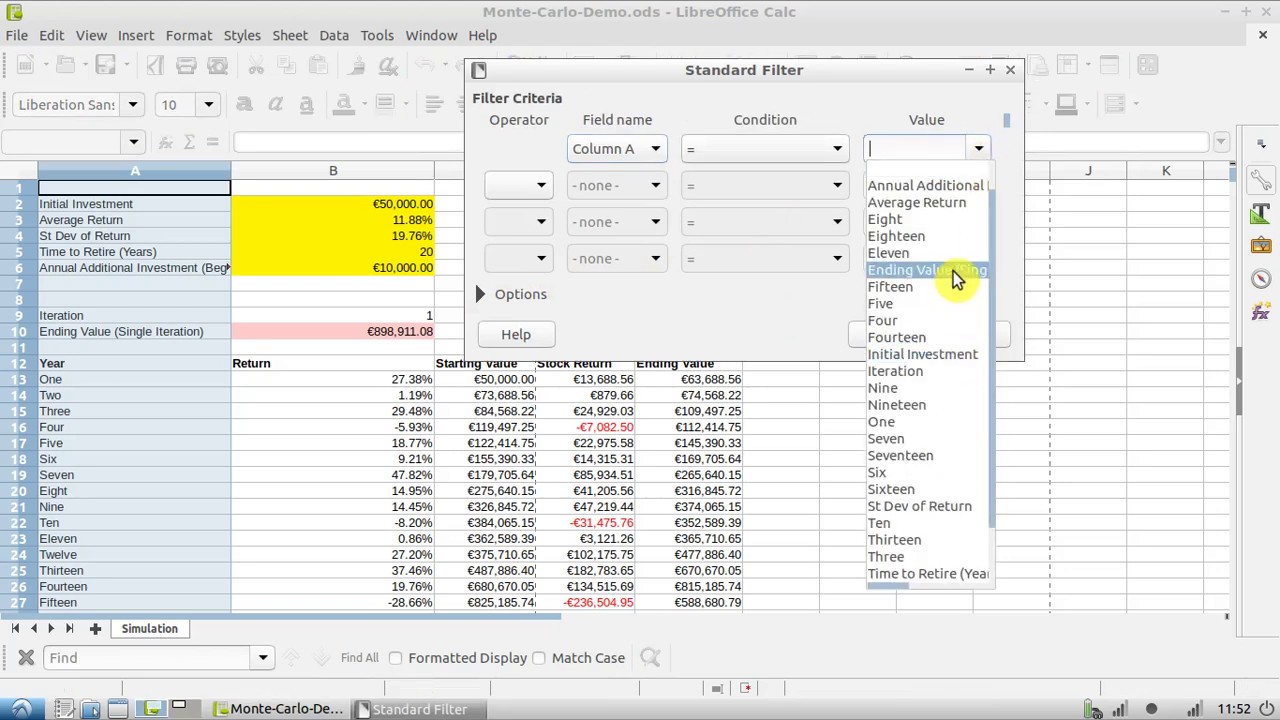Expand the Options section in filter dialog
This screenshot has height=720, width=1280.
512,294
